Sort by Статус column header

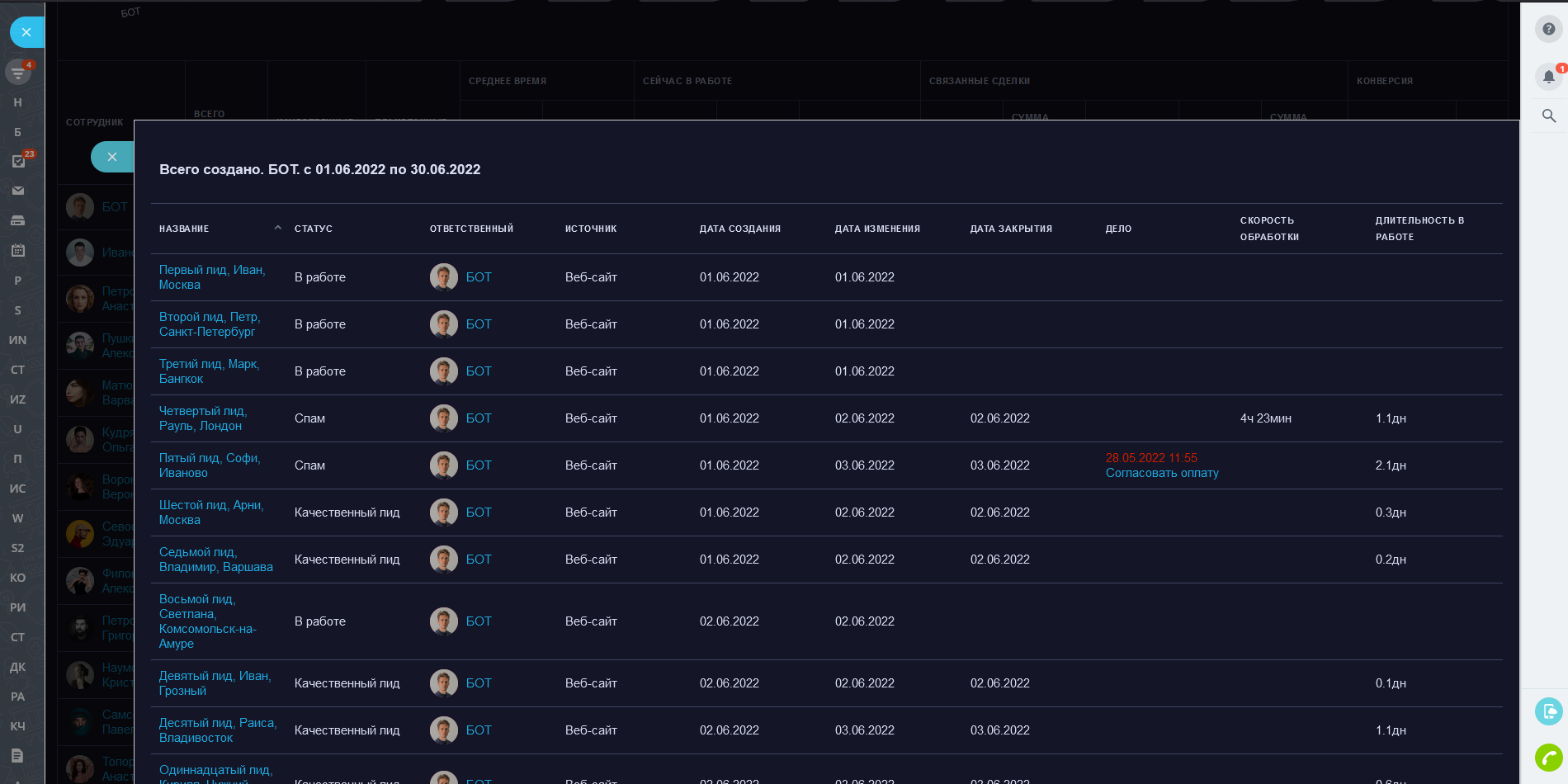click(314, 229)
